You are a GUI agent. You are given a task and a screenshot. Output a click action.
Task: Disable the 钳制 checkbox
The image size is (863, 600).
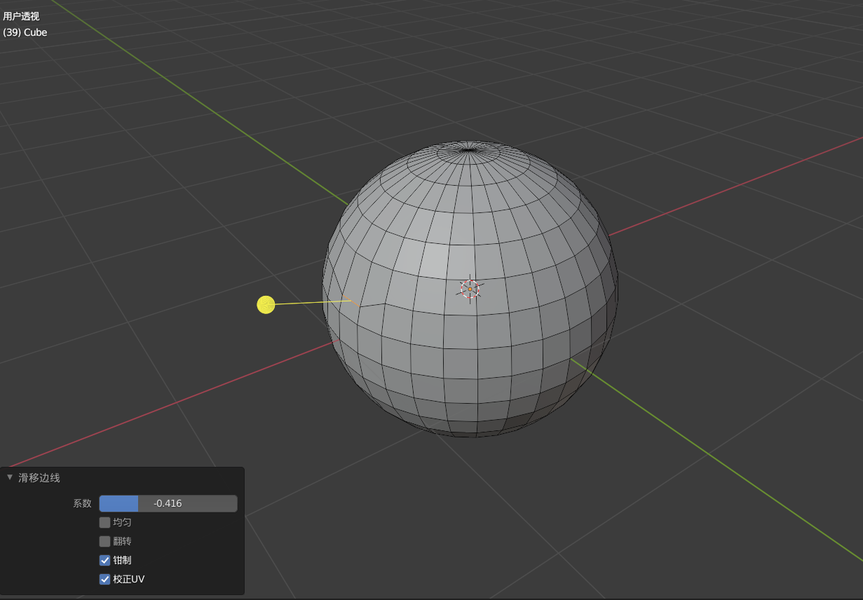(x=105, y=560)
